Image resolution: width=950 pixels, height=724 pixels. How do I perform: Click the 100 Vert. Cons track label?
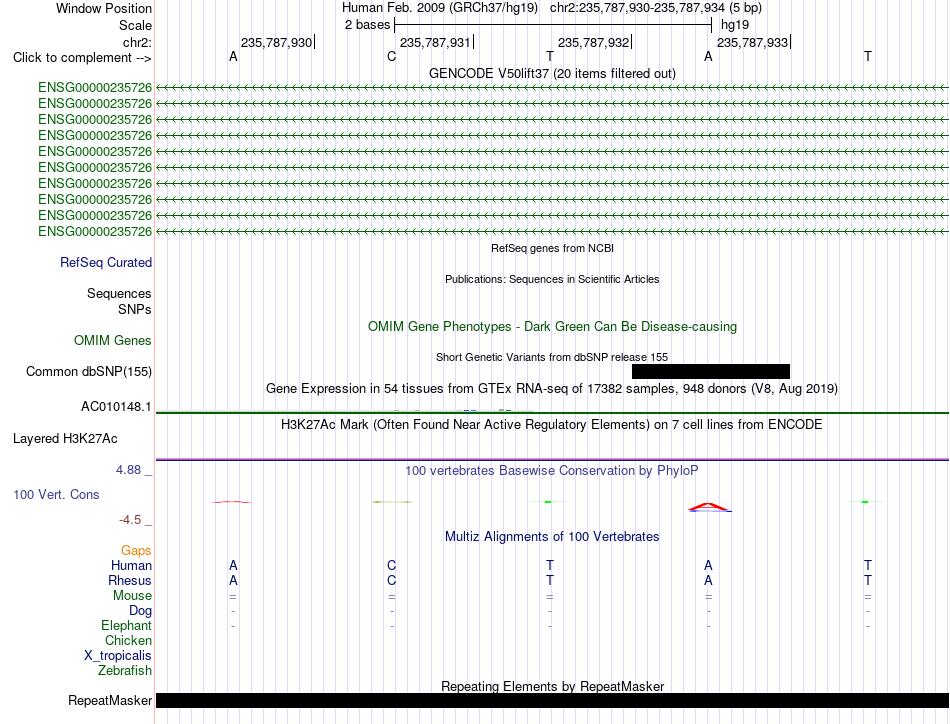coord(56,494)
